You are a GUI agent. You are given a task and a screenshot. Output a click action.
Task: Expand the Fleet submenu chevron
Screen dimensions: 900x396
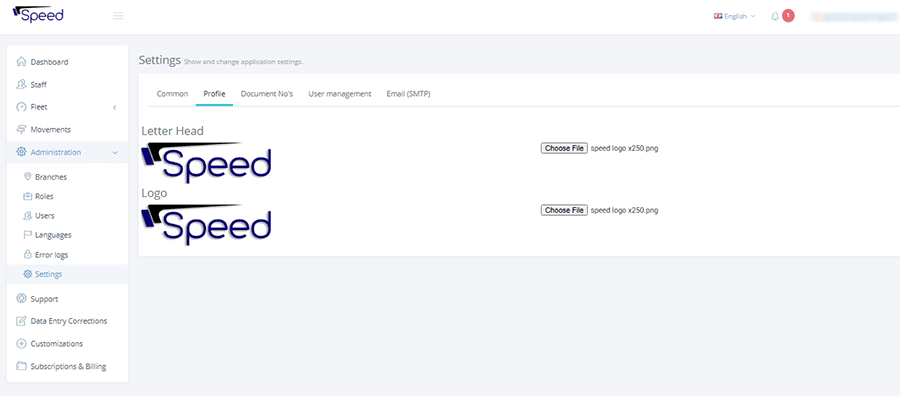point(114,107)
